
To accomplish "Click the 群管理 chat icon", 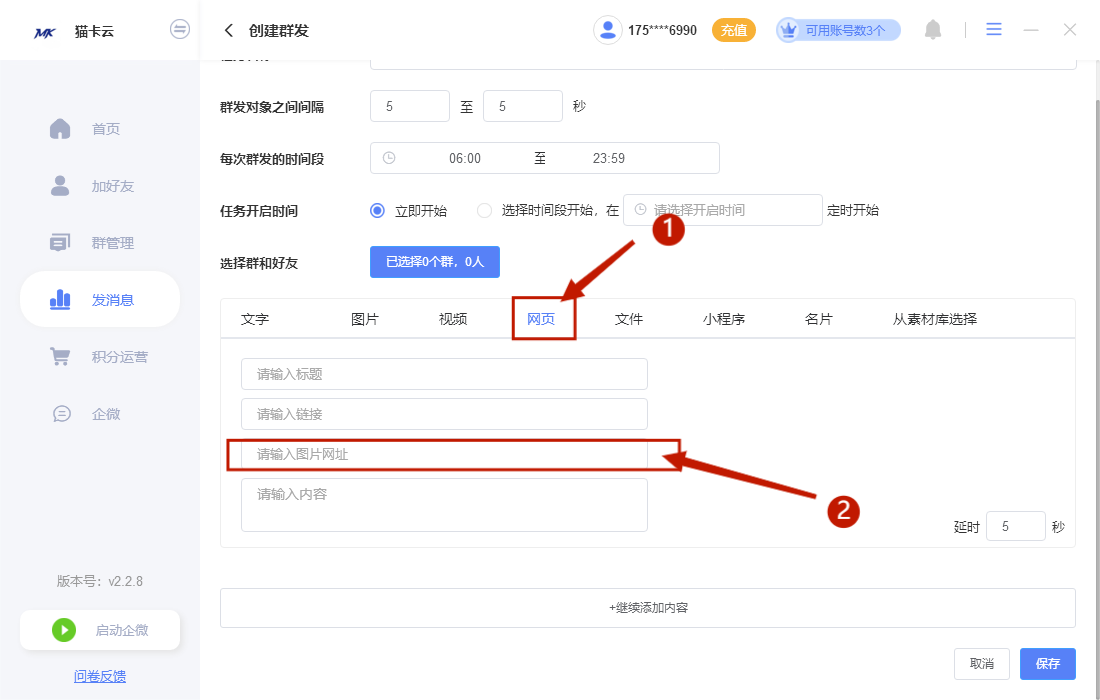I will (x=60, y=243).
